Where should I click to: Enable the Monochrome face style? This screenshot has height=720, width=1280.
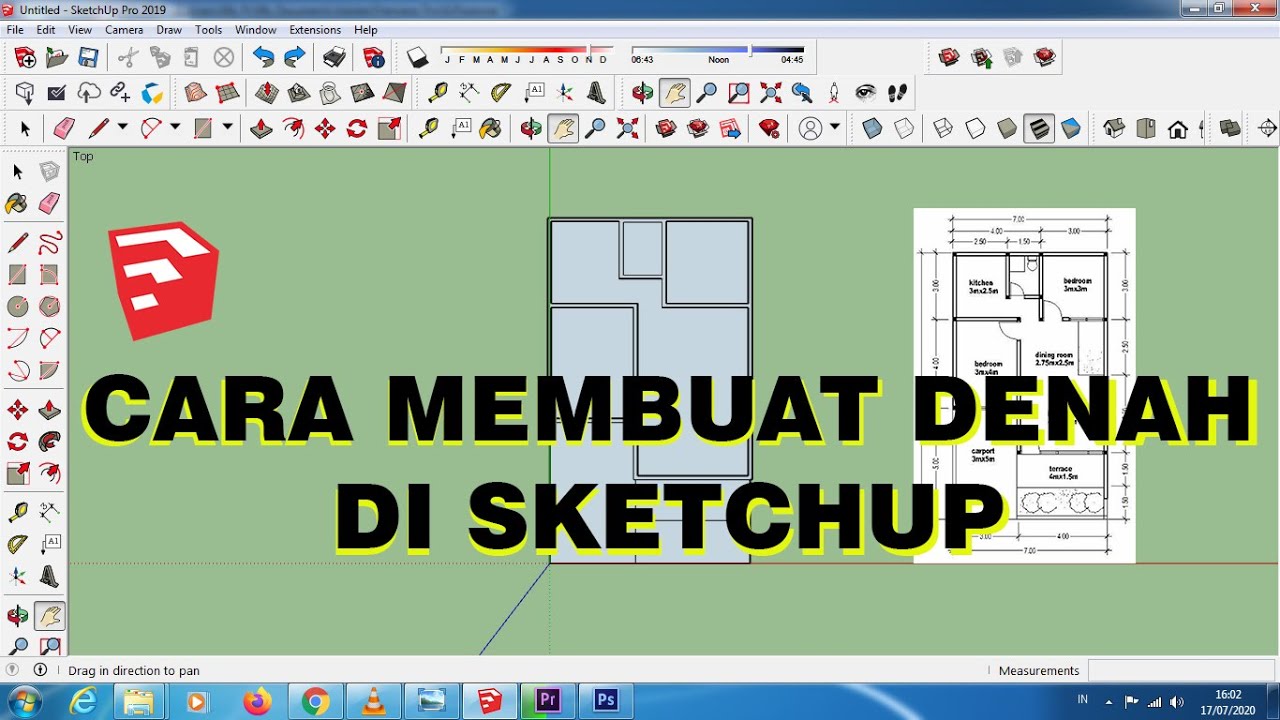[x=1071, y=128]
